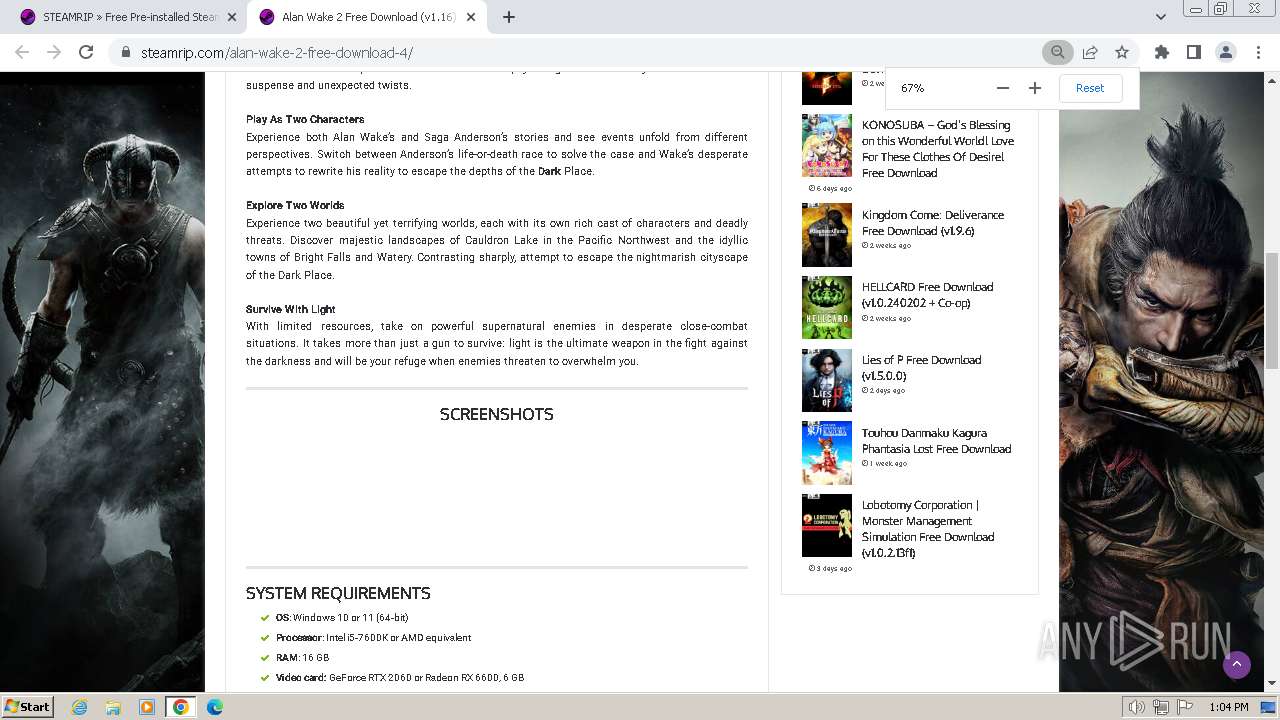Click the zoom magnifier icon in address bar
Image resolution: width=1280 pixels, height=720 pixels.
point(1057,52)
